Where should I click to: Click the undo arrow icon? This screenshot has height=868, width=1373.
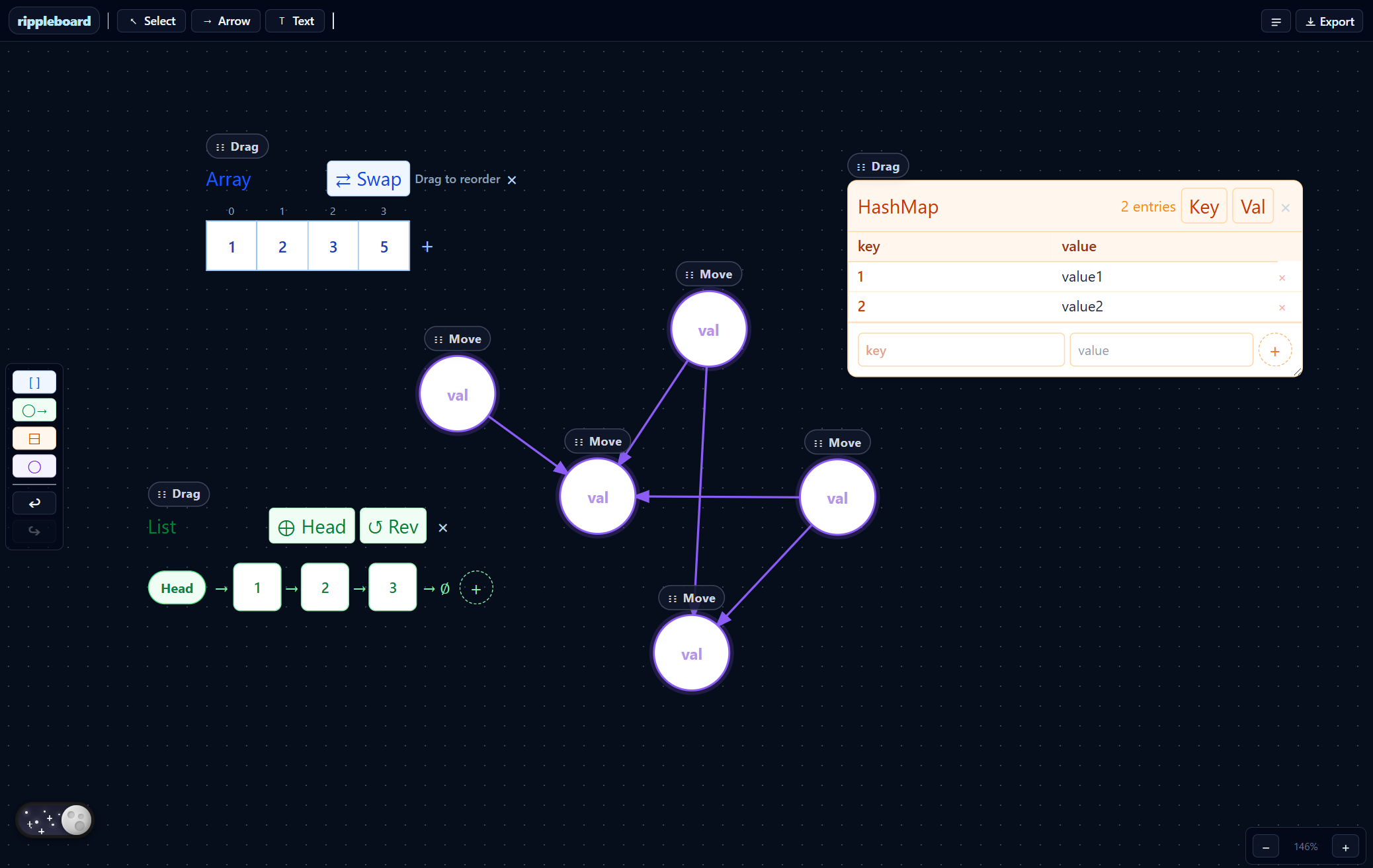(x=34, y=503)
